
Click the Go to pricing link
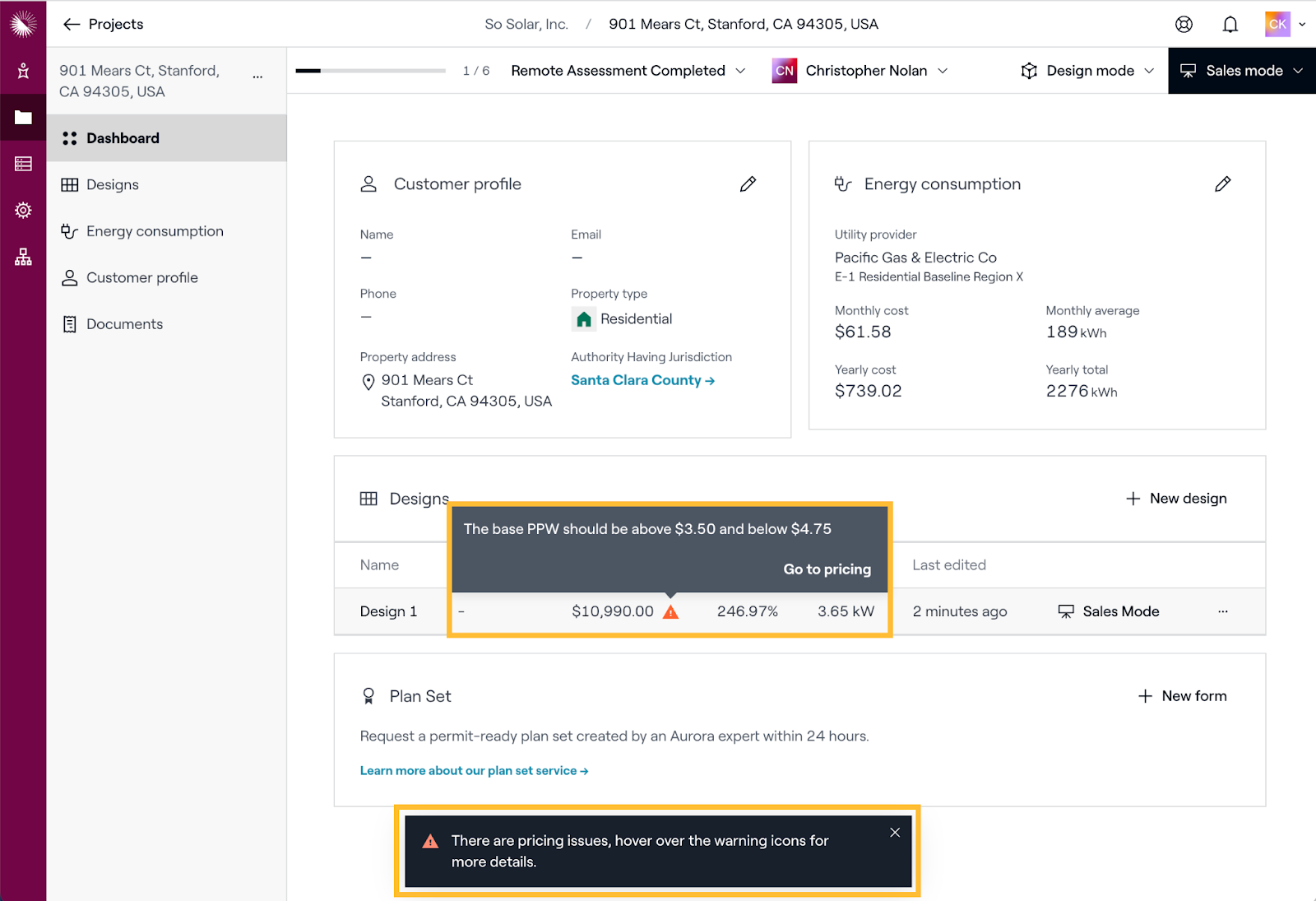coord(827,569)
